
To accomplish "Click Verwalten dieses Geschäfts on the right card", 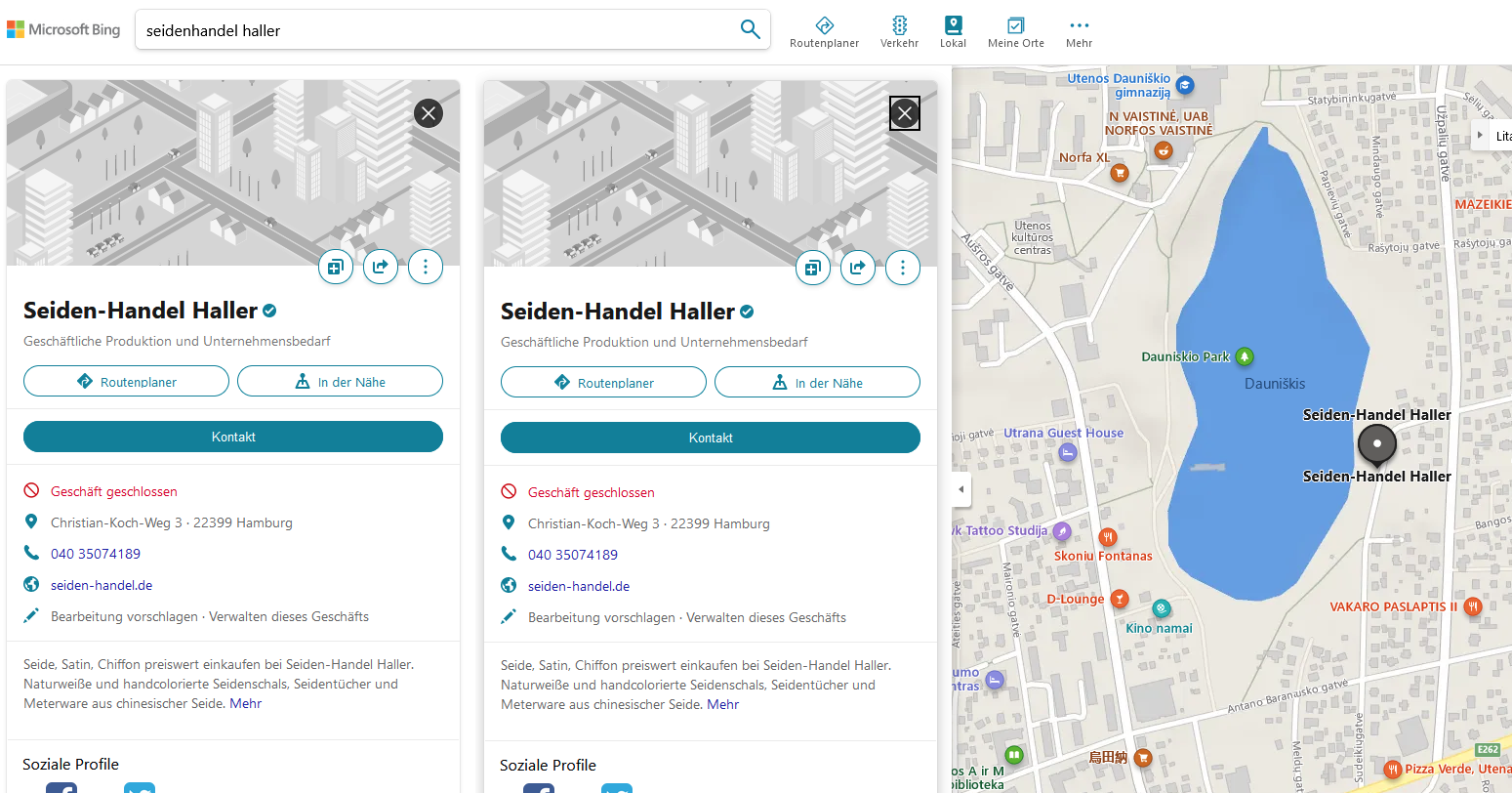I will [x=766, y=617].
